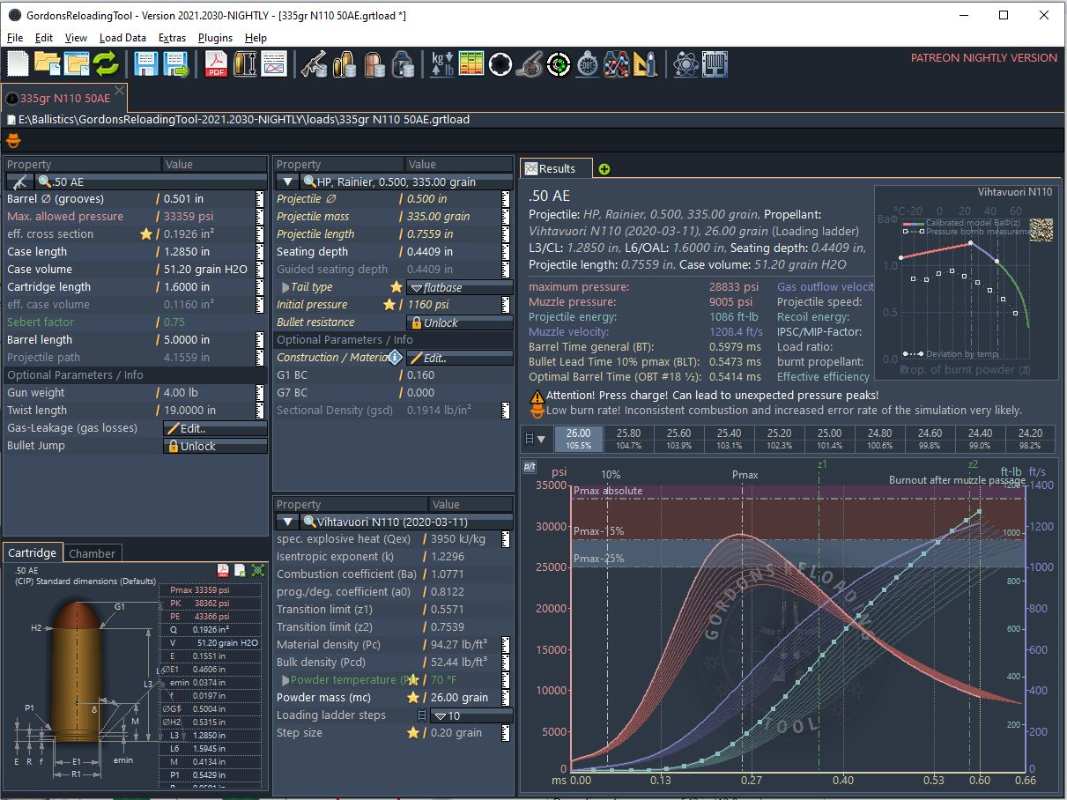
Task: Open a load file with the folder icon
Action: pyautogui.click(x=48, y=64)
